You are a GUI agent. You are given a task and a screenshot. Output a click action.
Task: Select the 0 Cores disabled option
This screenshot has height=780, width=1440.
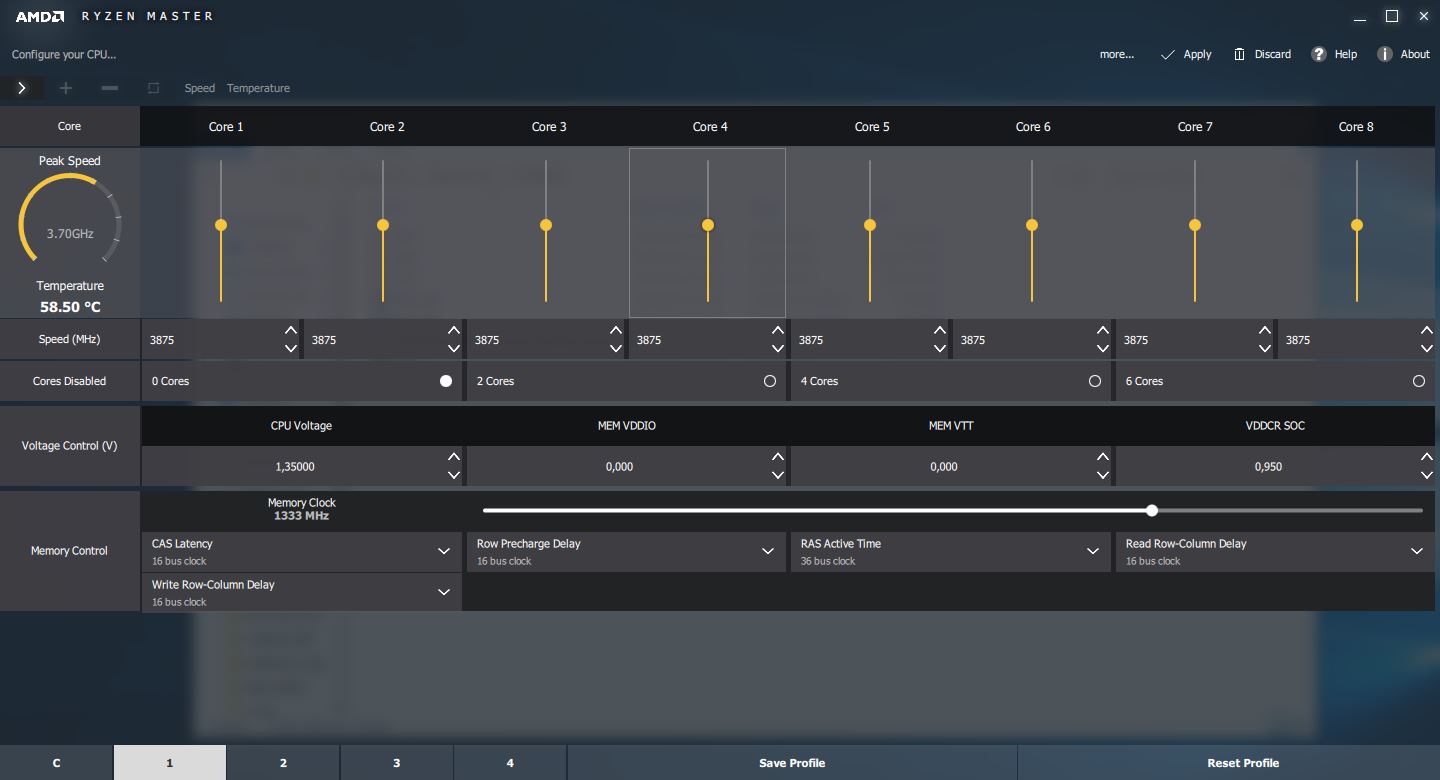pyautogui.click(x=446, y=381)
